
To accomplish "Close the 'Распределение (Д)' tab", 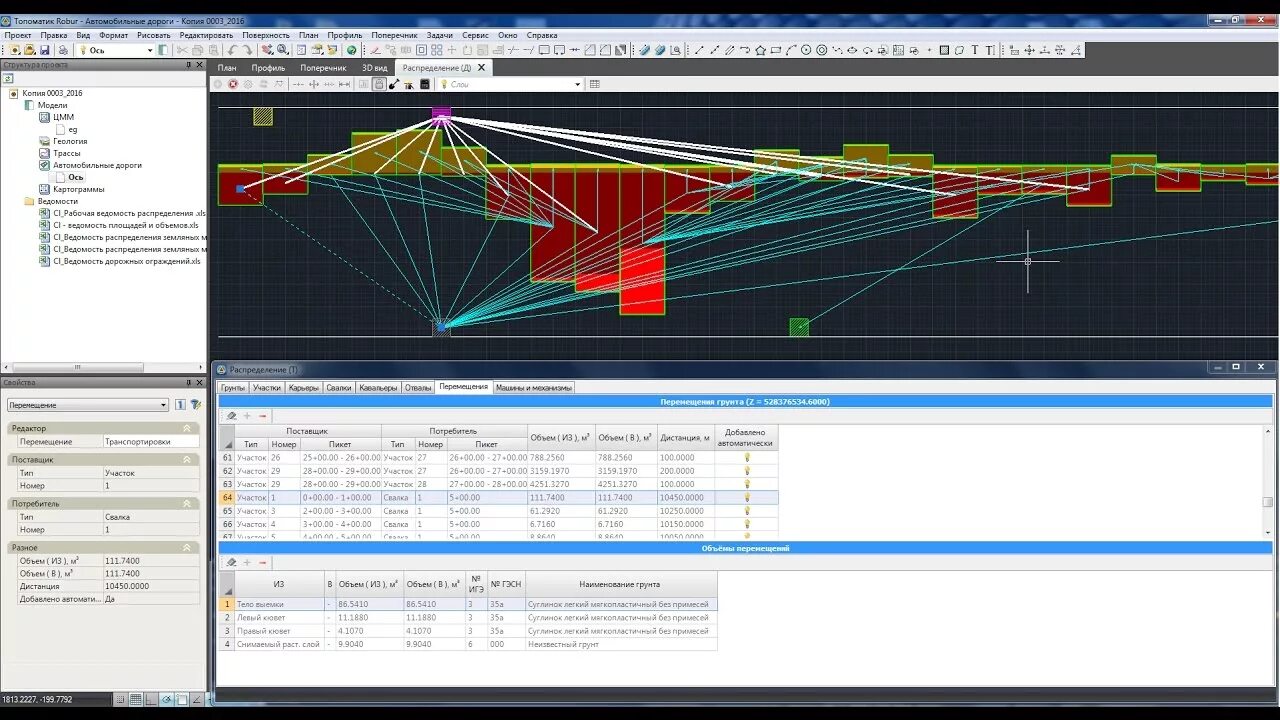I will 481,68.
